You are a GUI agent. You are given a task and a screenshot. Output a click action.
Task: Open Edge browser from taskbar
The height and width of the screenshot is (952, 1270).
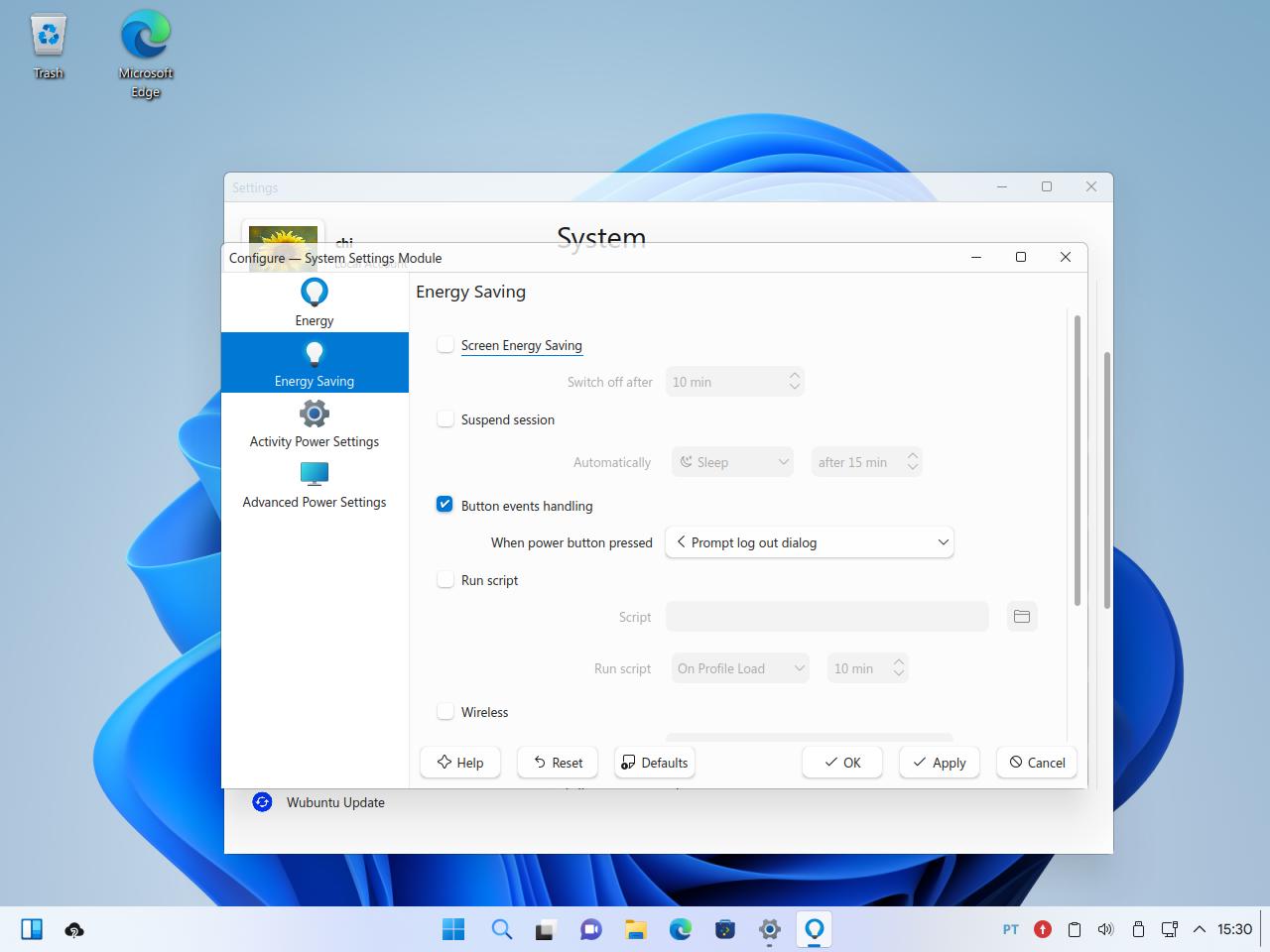[x=681, y=929]
